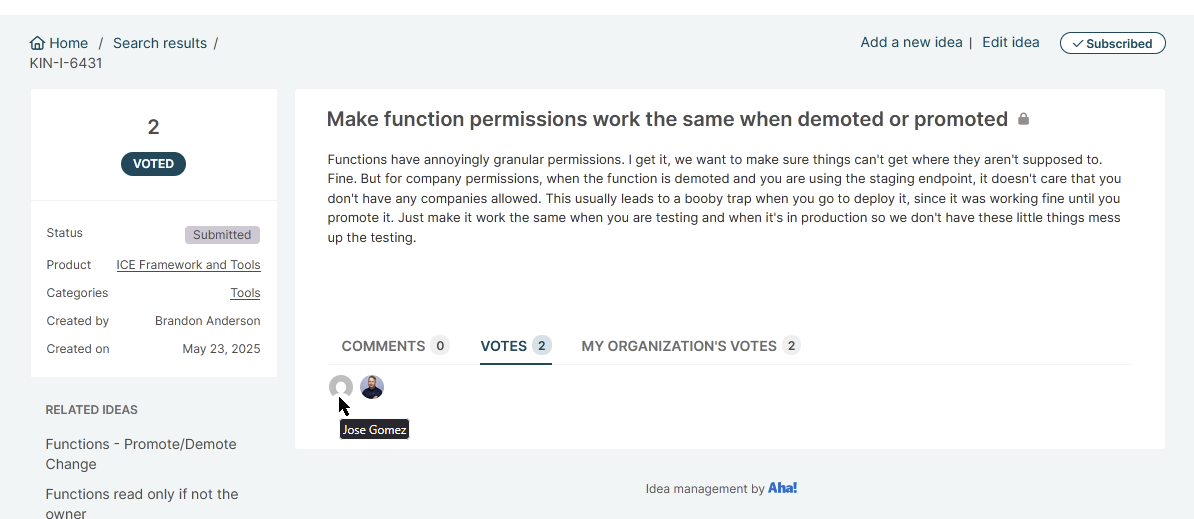Open the ICE Framework and Tools product link
This screenshot has width=1194, height=519.
tap(188, 265)
